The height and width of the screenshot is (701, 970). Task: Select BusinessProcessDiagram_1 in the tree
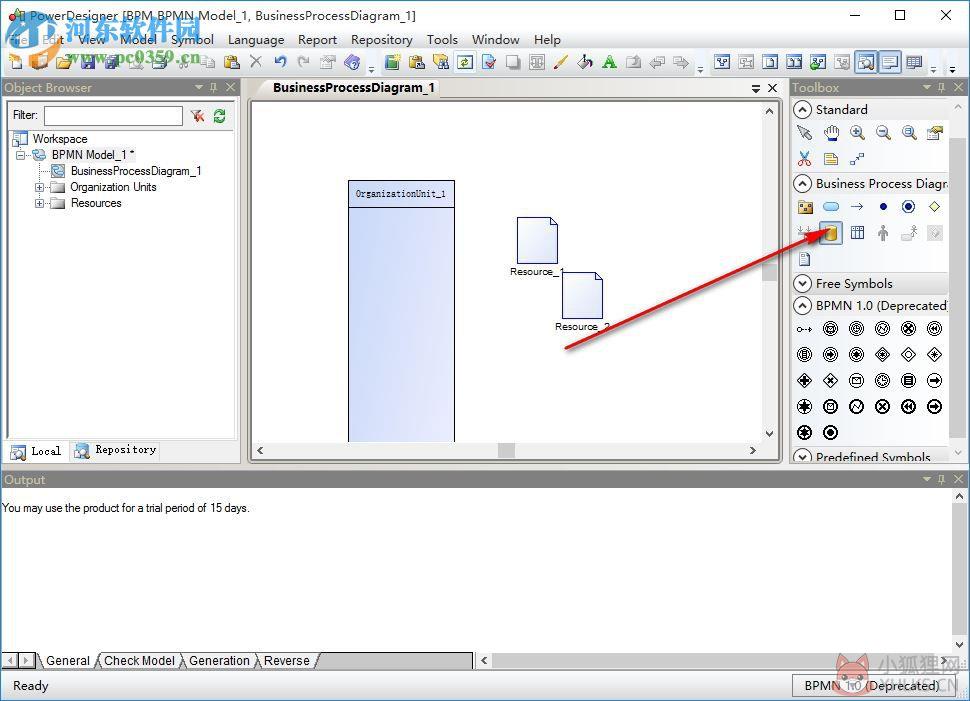pyautogui.click(x=135, y=171)
